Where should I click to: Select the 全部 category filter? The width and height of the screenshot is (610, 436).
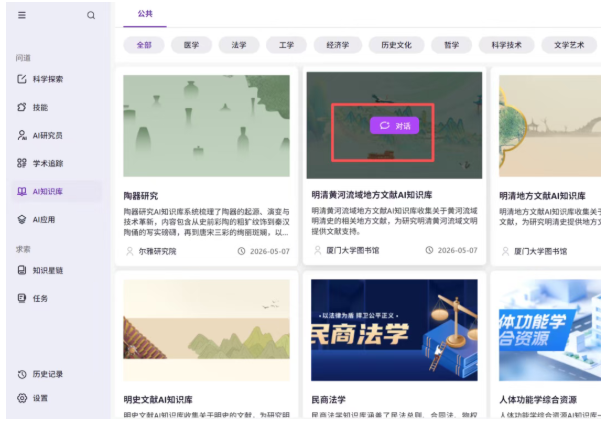[x=144, y=45]
